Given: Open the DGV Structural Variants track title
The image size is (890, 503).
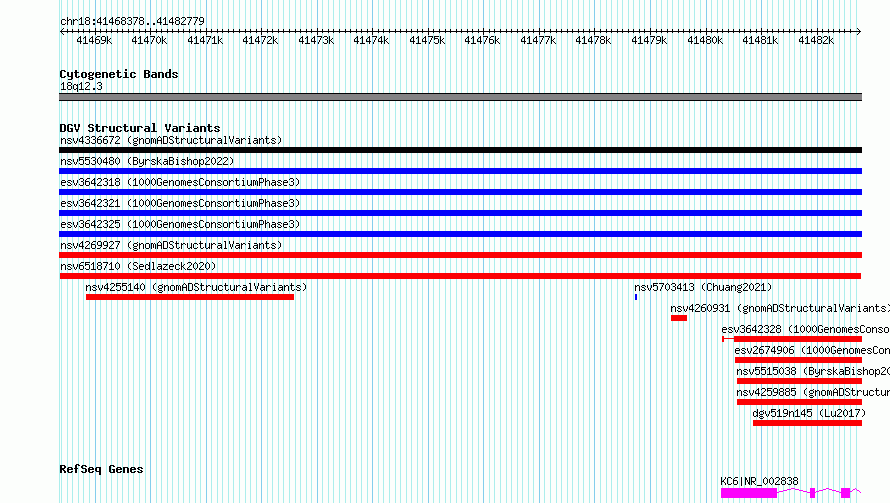Looking at the screenshot, I should coord(140,128).
